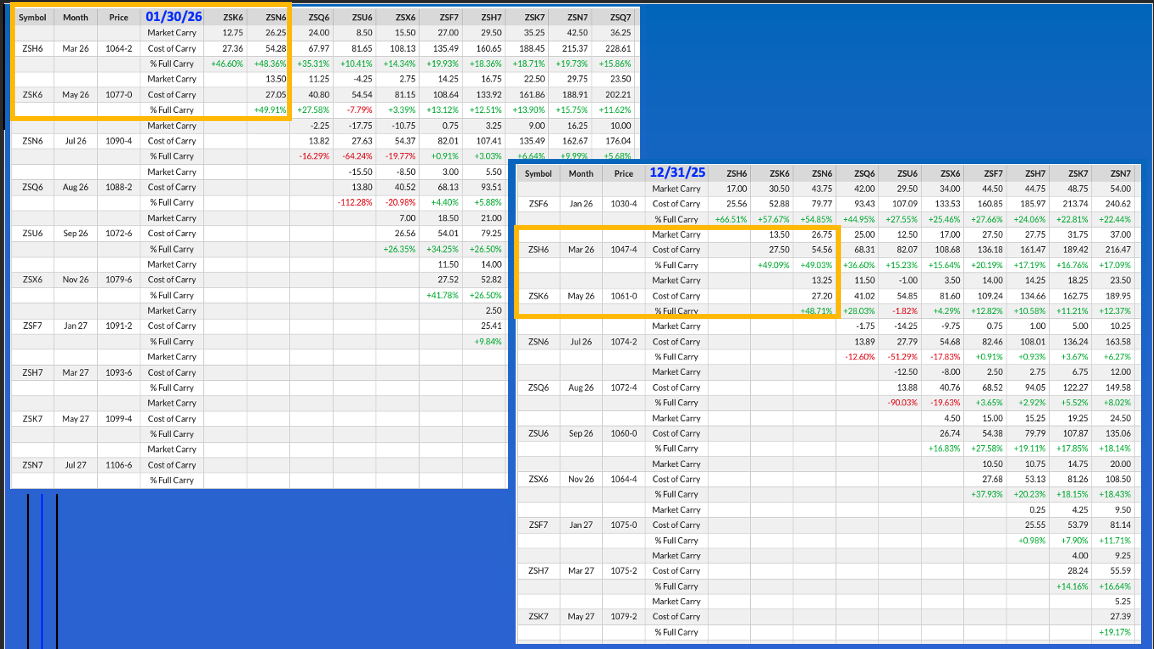Click the +66.51% full carry value
The image size is (1154, 649).
[x=731, y=219]
